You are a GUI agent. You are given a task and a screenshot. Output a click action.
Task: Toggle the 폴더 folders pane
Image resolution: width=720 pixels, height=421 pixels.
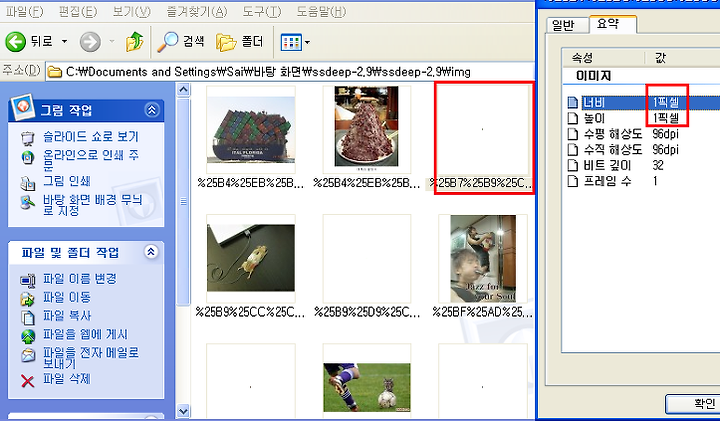(240, 42)
